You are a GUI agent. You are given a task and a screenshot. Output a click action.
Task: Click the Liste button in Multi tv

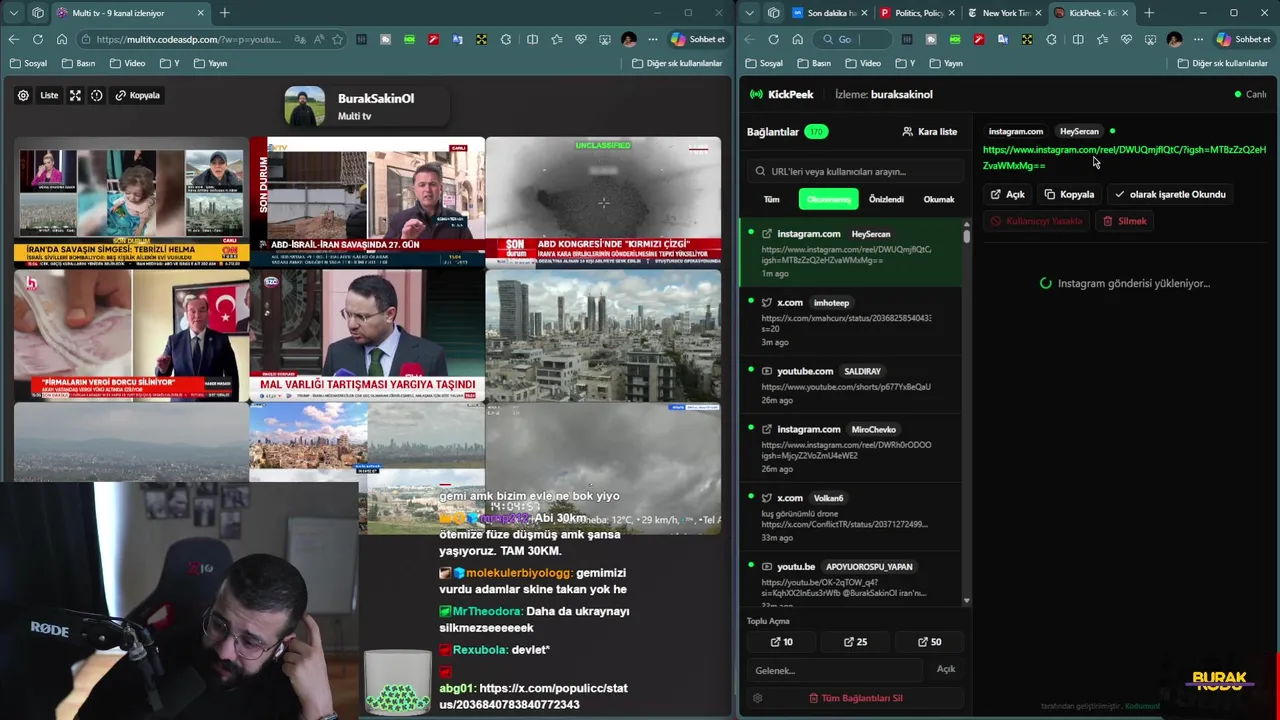coord(49,95)
